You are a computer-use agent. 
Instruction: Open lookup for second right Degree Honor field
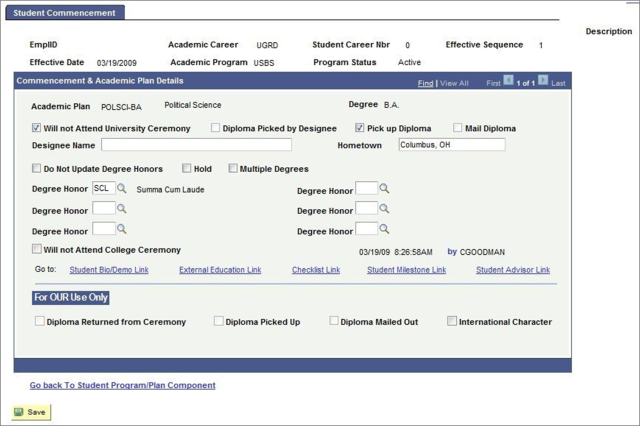point(384,209)
